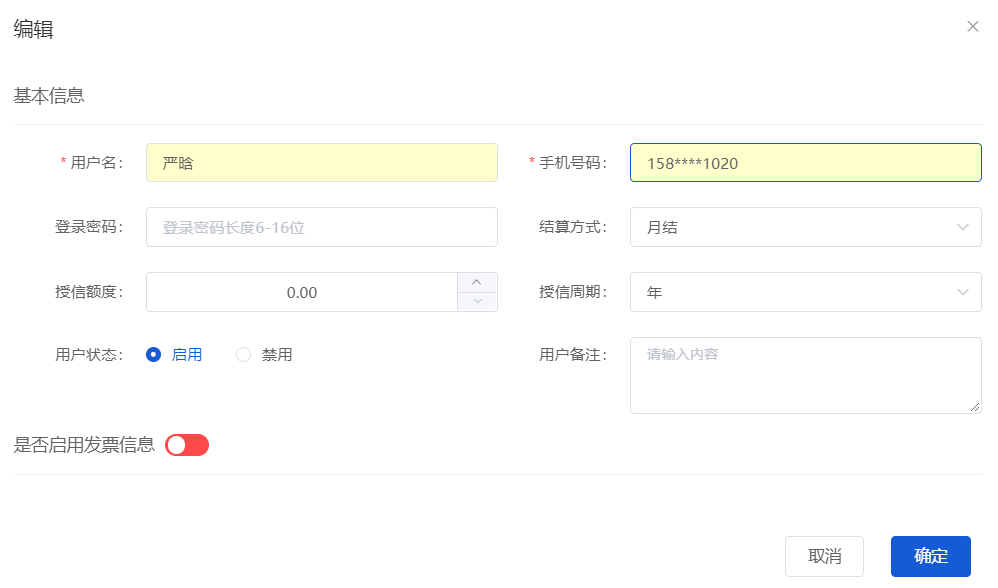Viewport: 998px width, 588px height.
Task: Close the 编辑 dialog with the X icon
Action: point(972,27)
